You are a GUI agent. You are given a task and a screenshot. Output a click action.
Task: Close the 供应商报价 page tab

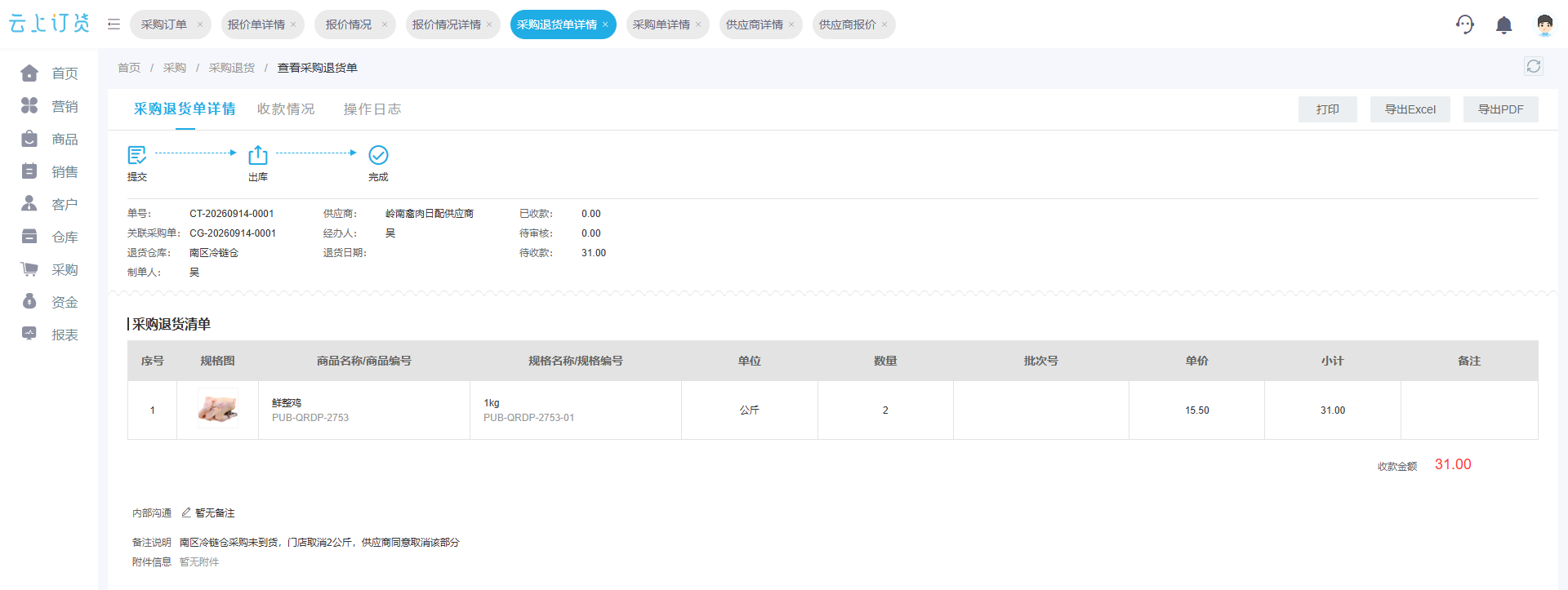point(884,24)
